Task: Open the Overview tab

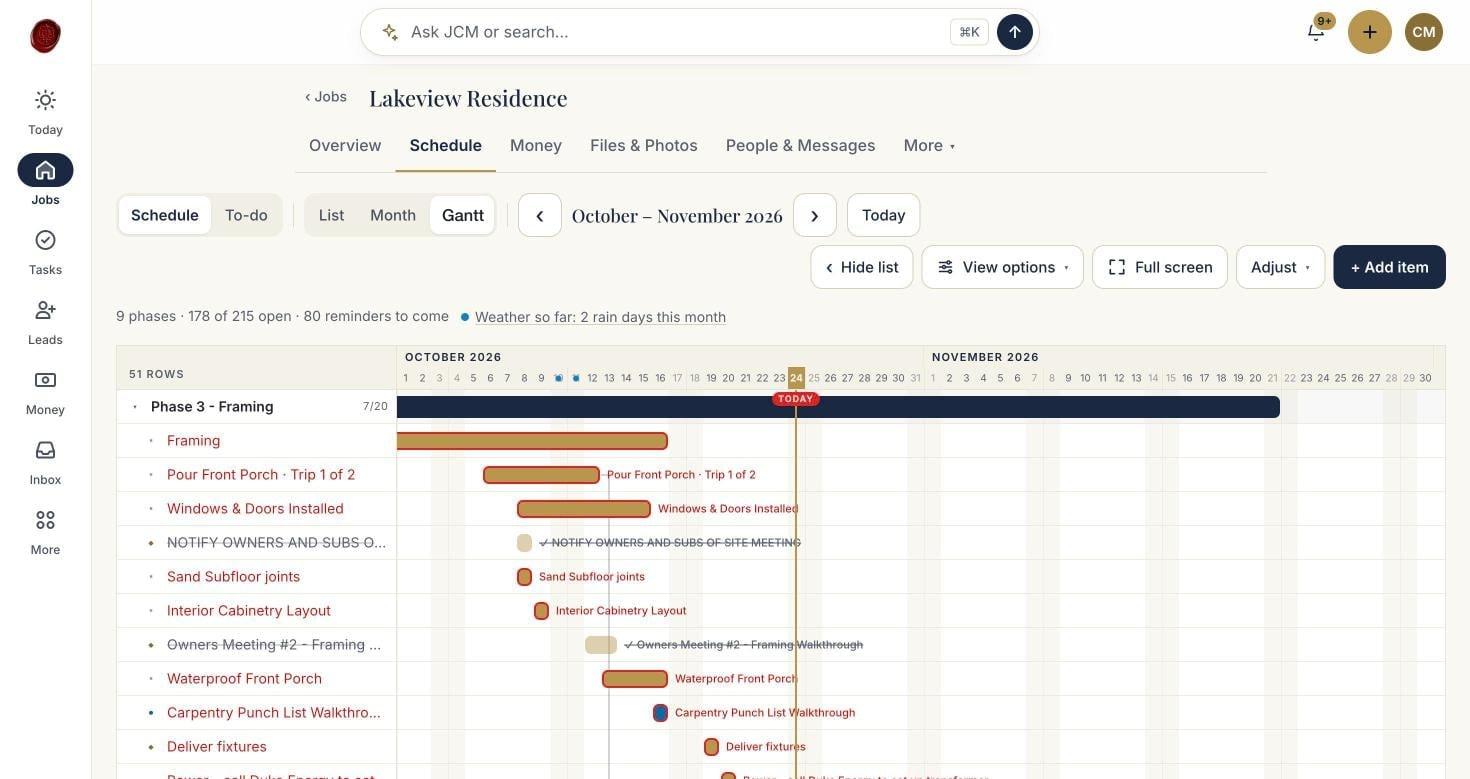Action: tap(345, 145)
